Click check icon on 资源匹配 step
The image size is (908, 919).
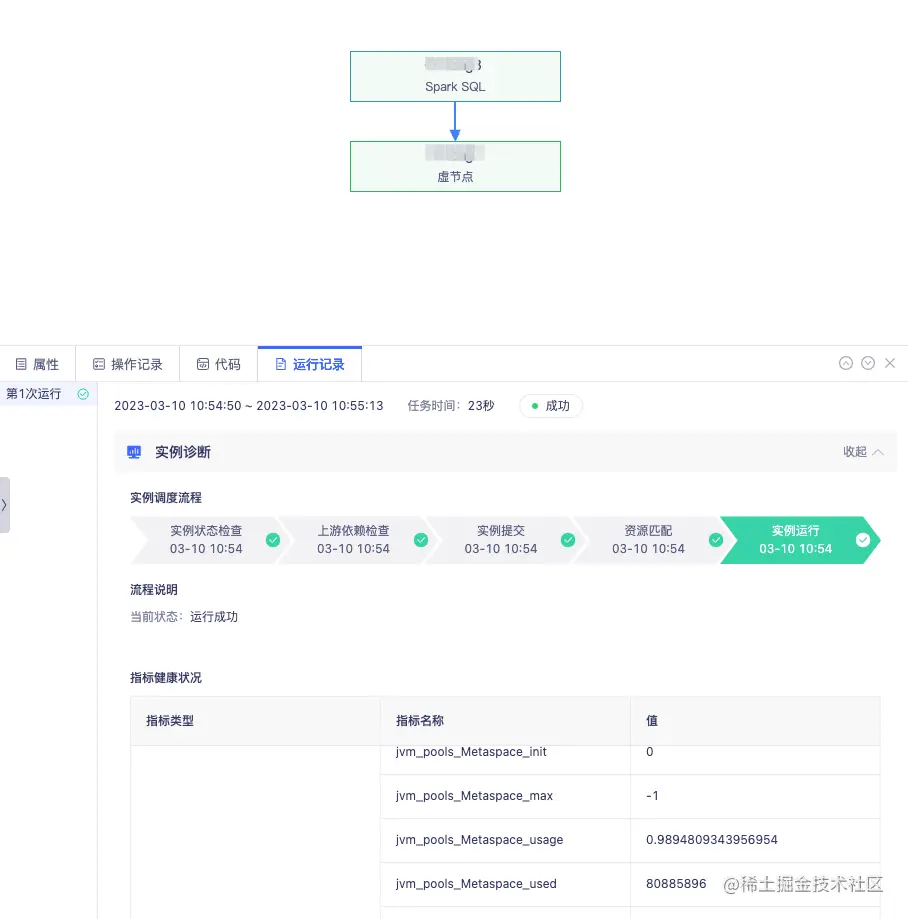716,540
